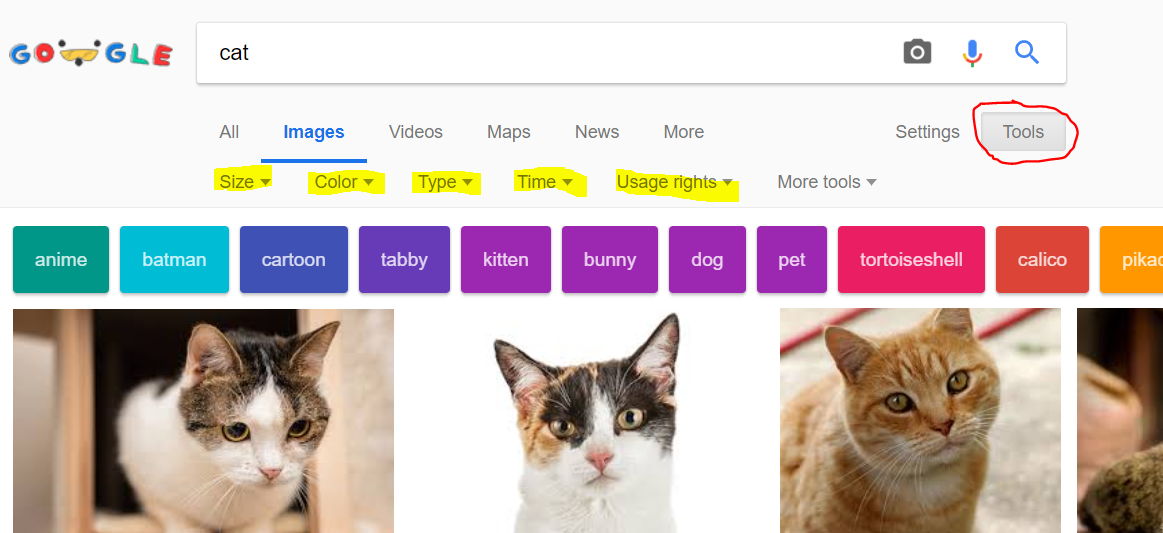Expand the Usage rights dropdown

coord(675,182)
